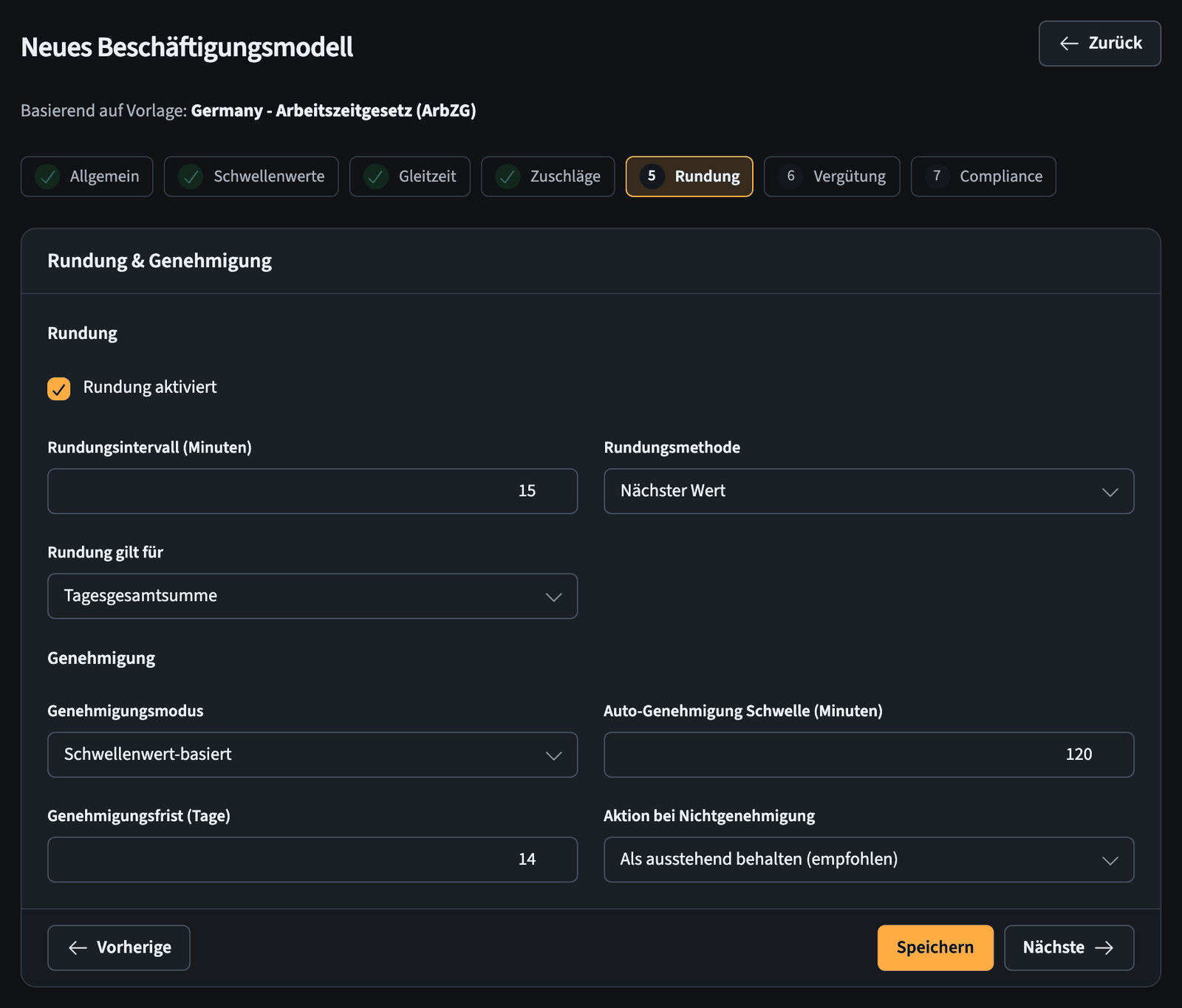
Task: Click the Genehmigung section heading
Action: coord(101,658)
